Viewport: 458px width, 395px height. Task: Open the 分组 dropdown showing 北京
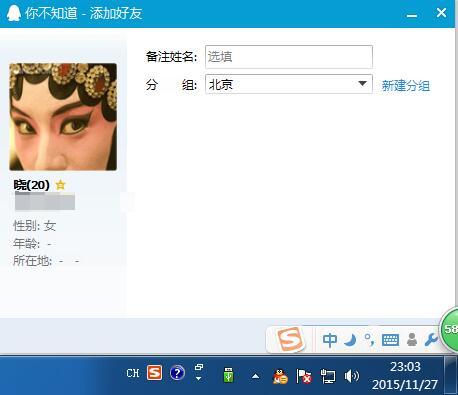coord(289,84)
